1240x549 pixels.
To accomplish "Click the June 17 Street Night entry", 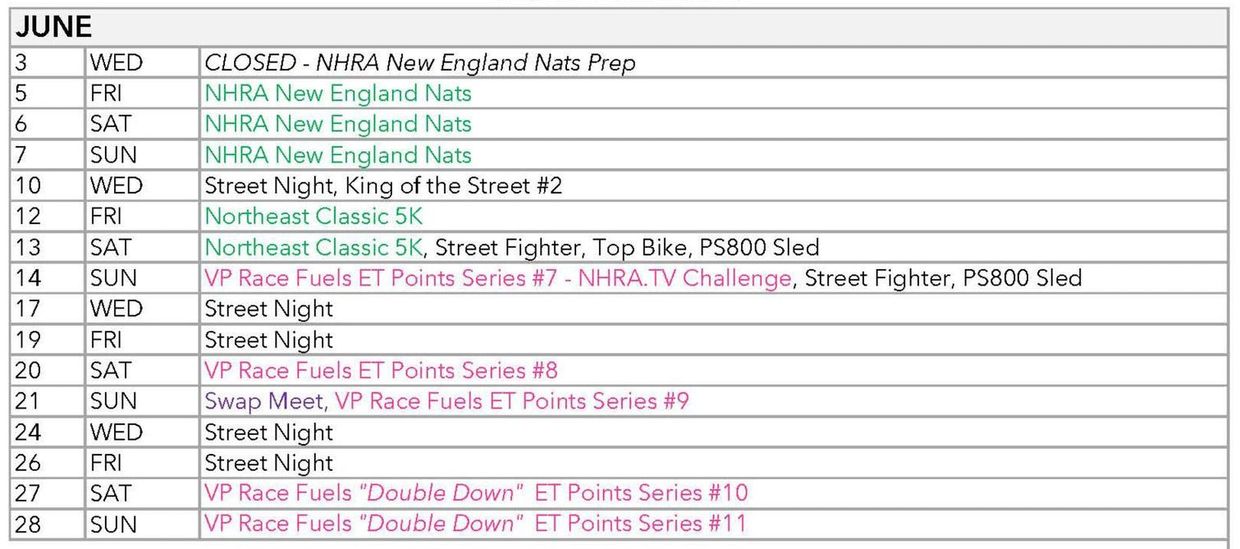I will [x=269, y=309].
